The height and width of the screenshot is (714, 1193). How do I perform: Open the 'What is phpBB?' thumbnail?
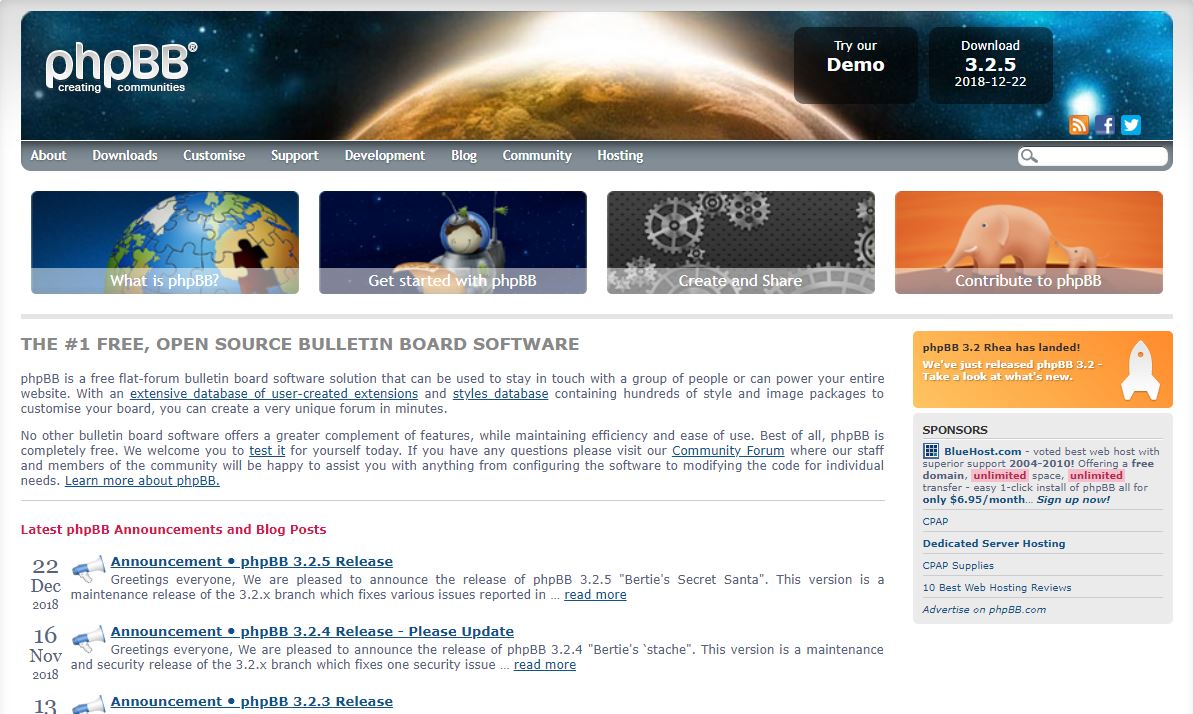[x=165, y=242]
